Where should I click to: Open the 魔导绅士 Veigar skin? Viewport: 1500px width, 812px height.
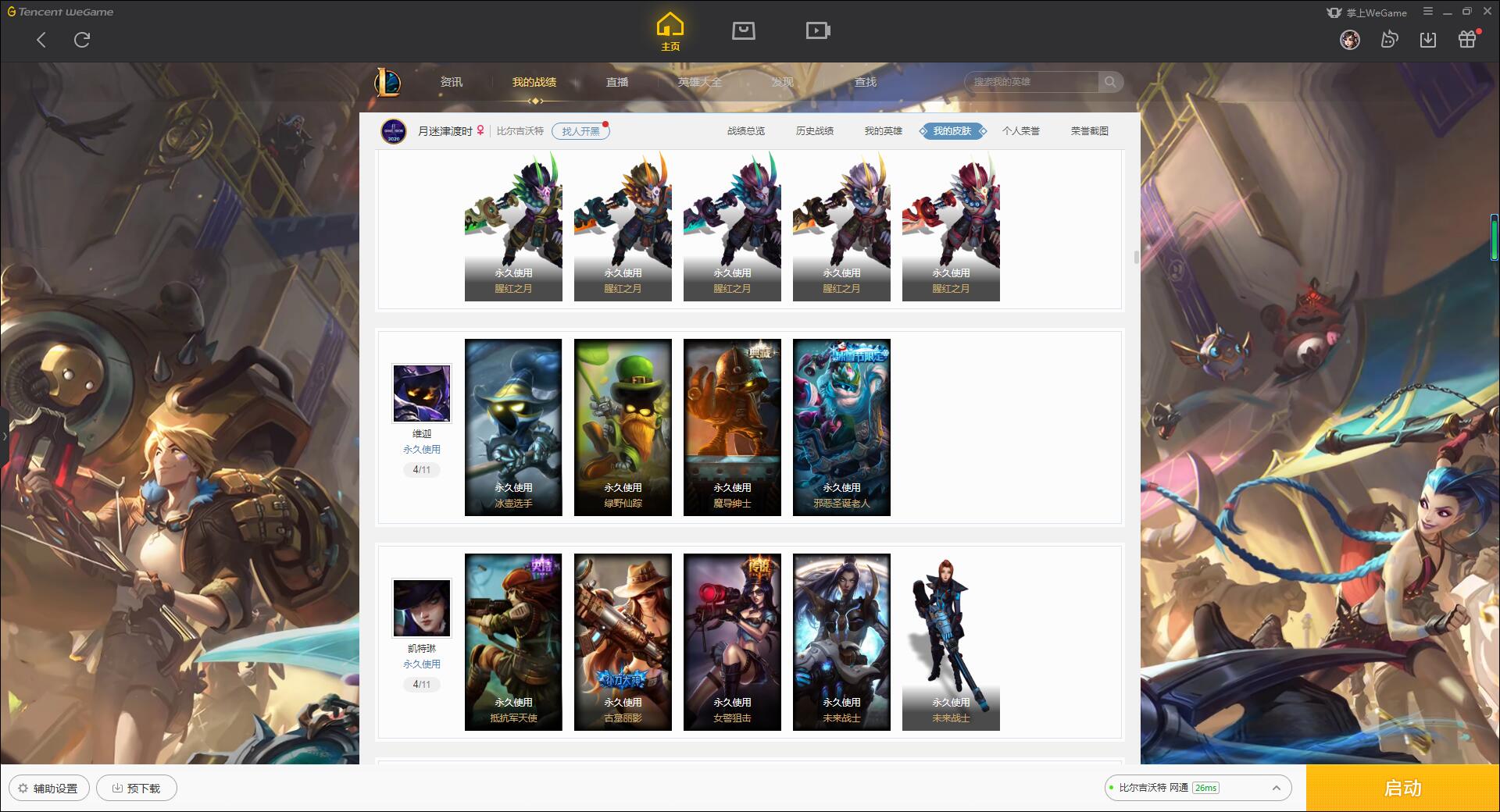point(732,427)
